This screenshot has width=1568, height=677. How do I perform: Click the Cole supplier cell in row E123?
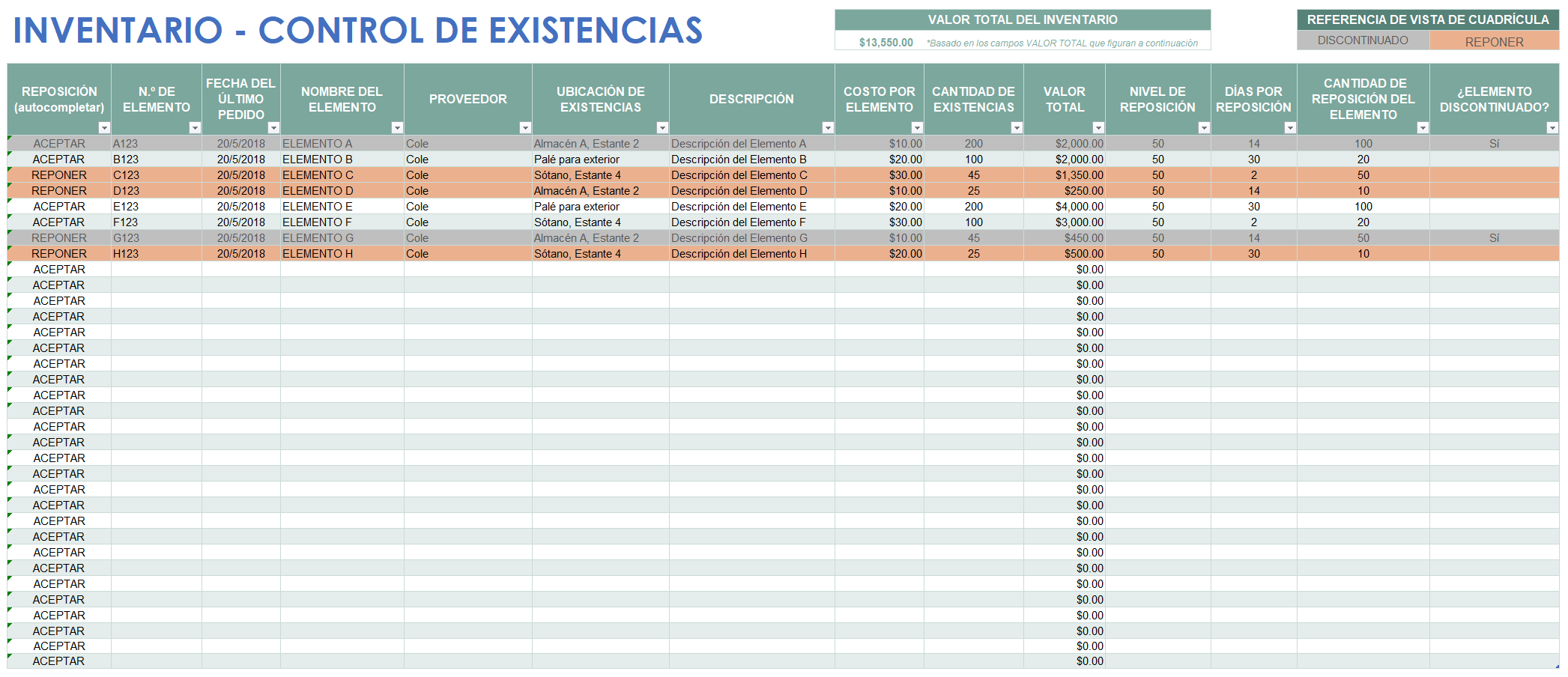tap(468, 207)
